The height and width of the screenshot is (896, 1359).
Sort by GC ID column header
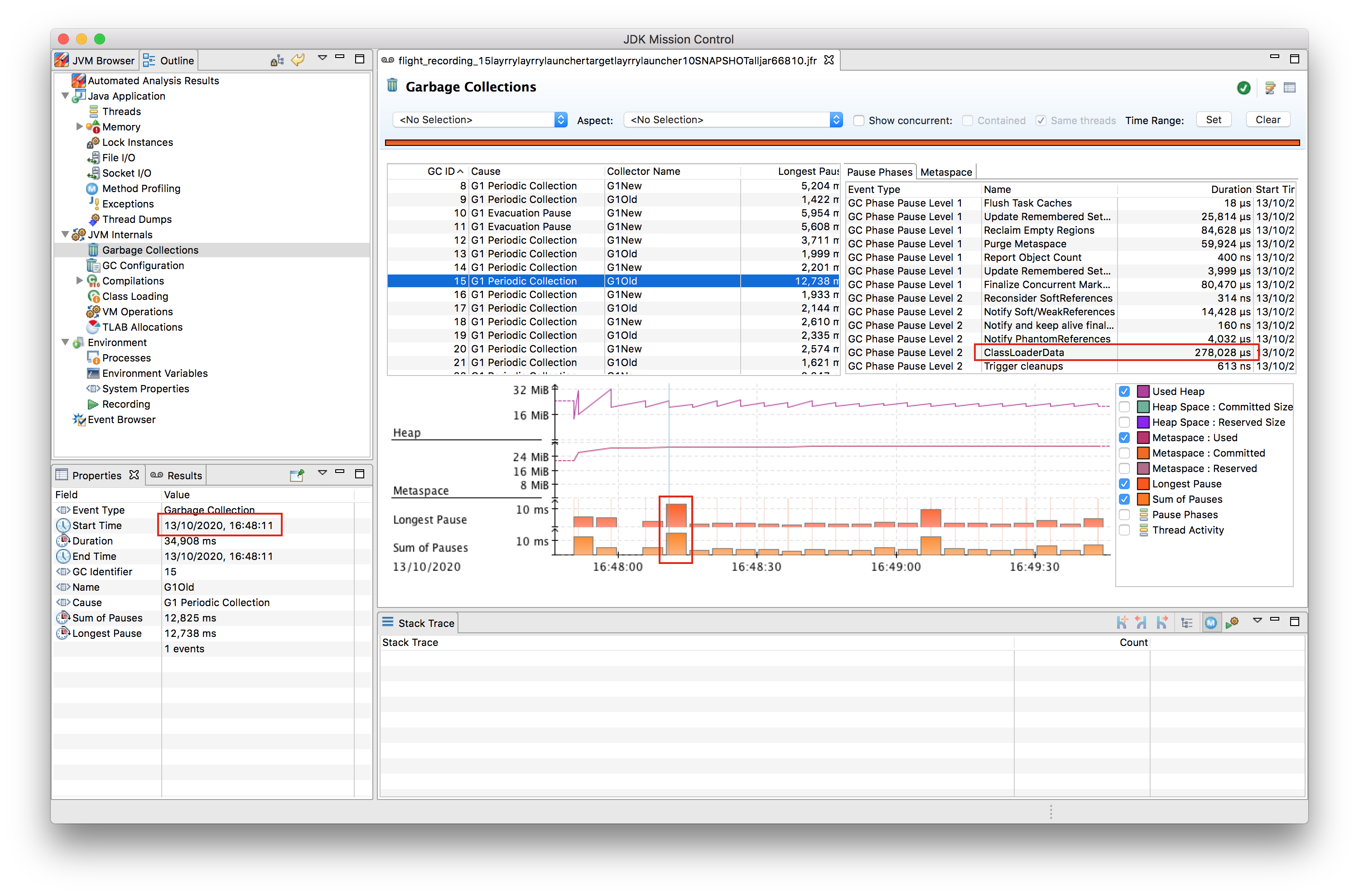(428, 171)
